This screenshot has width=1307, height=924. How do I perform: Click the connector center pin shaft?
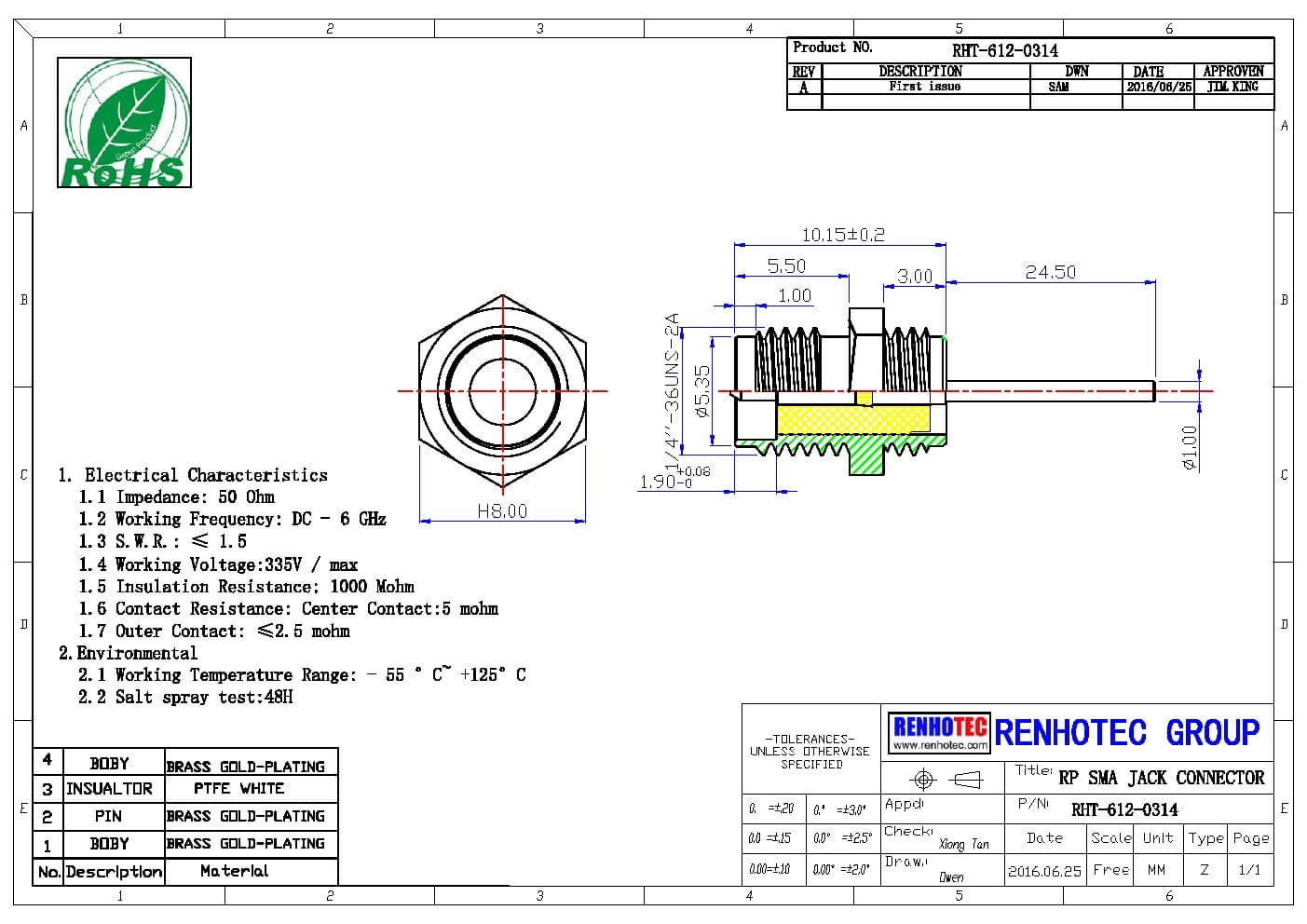(x=1050, y=391)
